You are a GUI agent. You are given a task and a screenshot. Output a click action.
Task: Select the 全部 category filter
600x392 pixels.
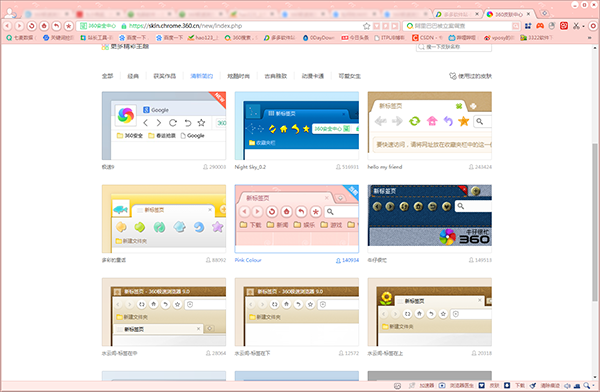[107, 76]
